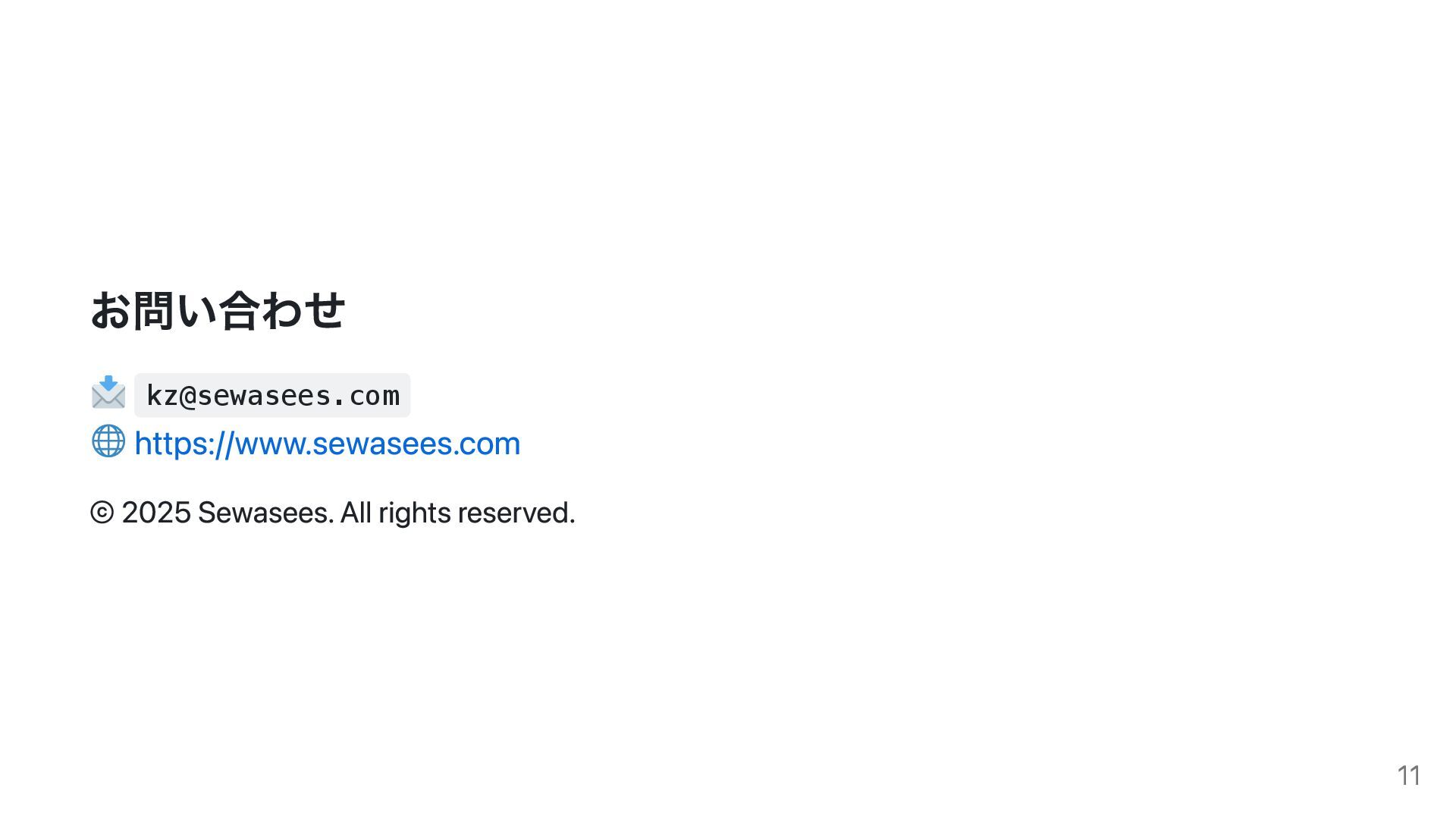The image size is (1456, 819).
Task: Open the https://www.sewasees.com link
Action: [x=327, y=444]
